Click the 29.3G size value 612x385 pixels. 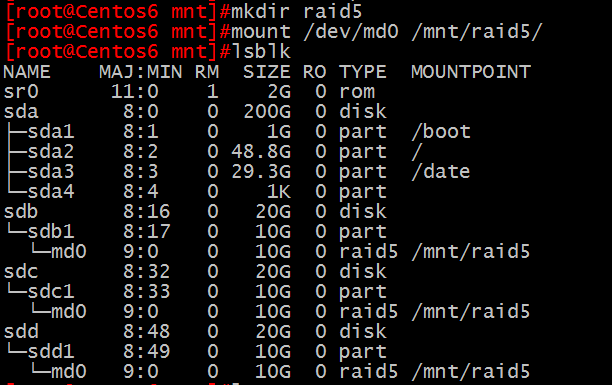coord(261,171)
